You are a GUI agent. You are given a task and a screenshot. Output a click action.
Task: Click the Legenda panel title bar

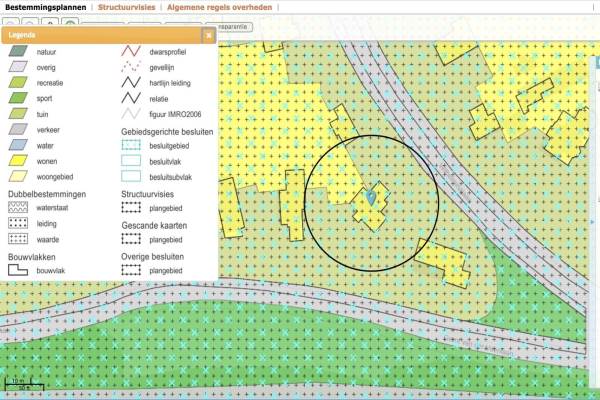(x=100, y=35)
